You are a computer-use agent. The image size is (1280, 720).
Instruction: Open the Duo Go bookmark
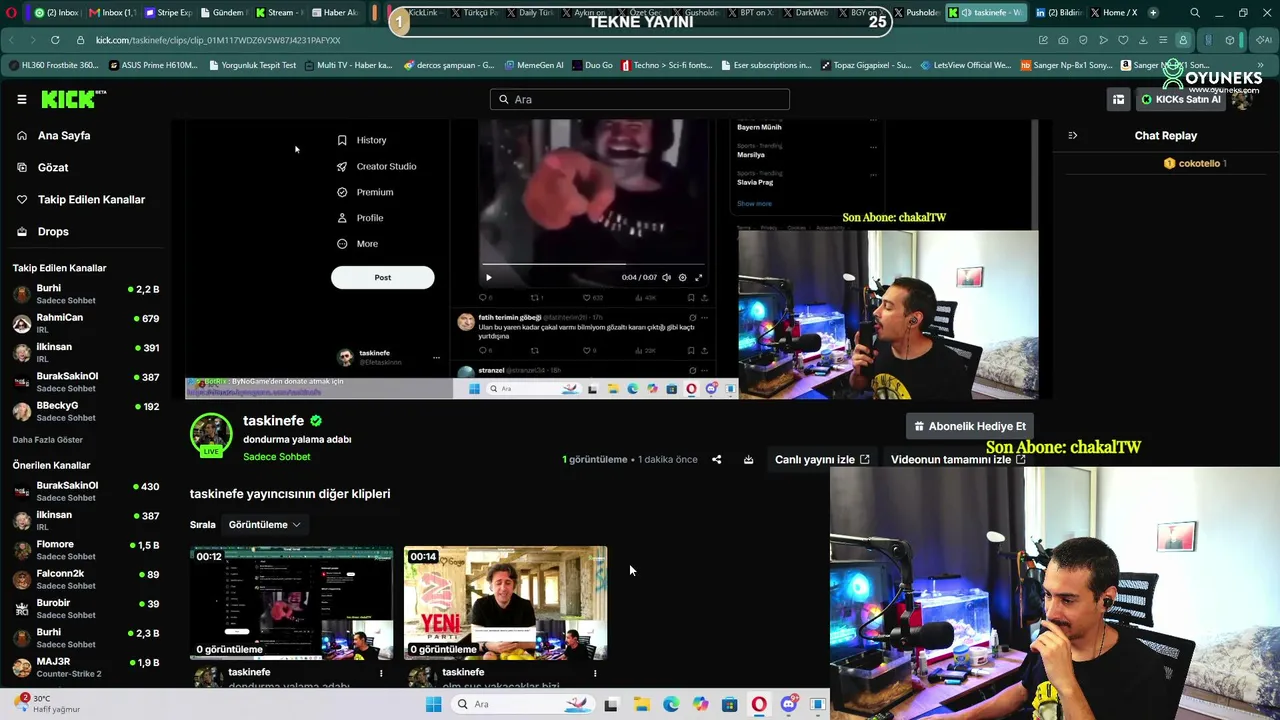point(592,65)
